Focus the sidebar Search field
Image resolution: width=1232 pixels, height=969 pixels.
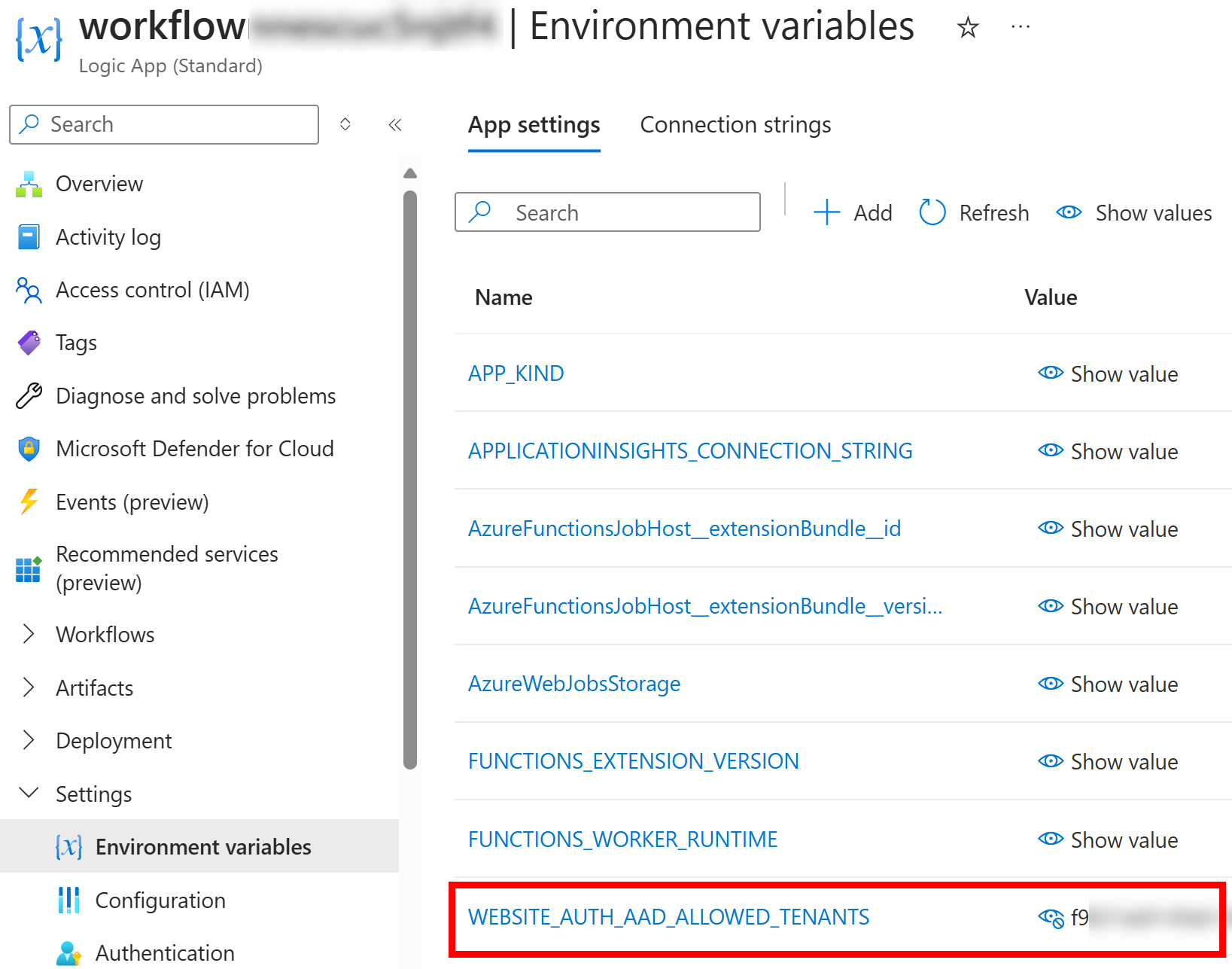[x=164, y=124]
